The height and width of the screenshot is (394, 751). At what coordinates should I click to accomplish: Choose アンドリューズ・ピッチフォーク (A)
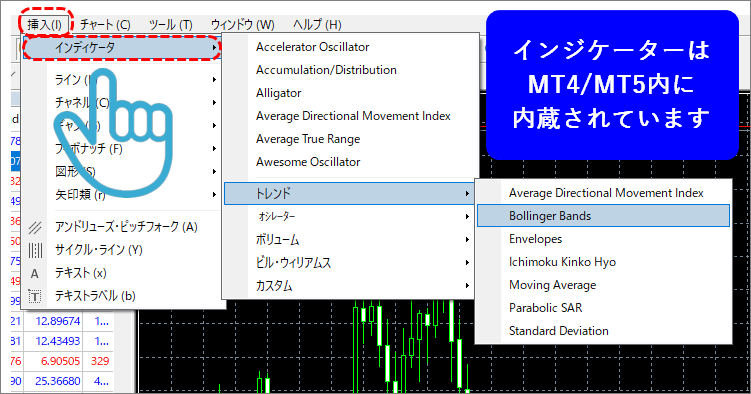[x=126, y=227]
